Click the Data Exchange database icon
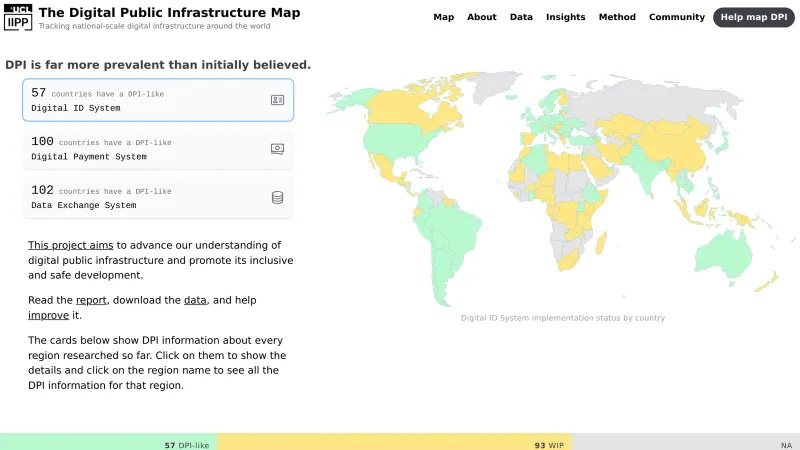800x450 pixels. [x=277, y=198]
